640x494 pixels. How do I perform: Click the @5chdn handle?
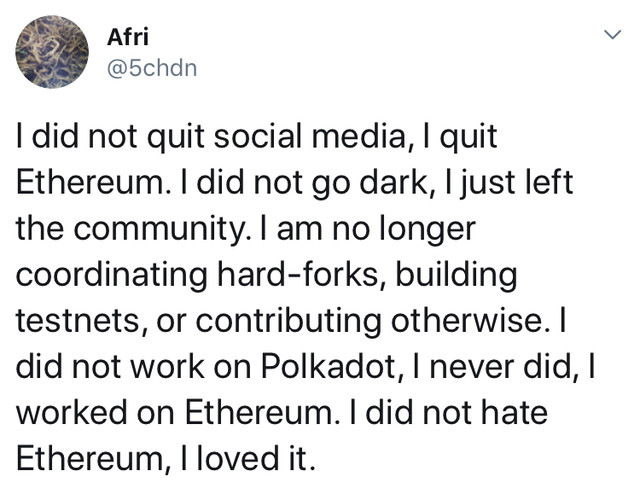(152, 68)
